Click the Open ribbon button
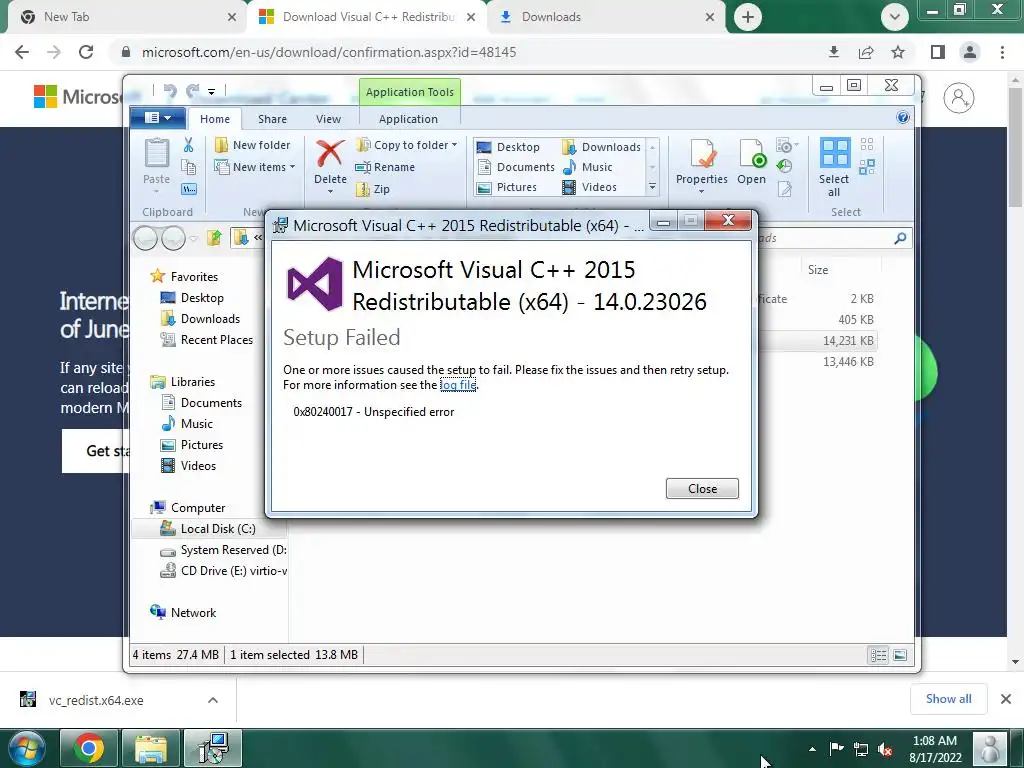Screen dimensions: 1024x768 [x=751, y=161]
